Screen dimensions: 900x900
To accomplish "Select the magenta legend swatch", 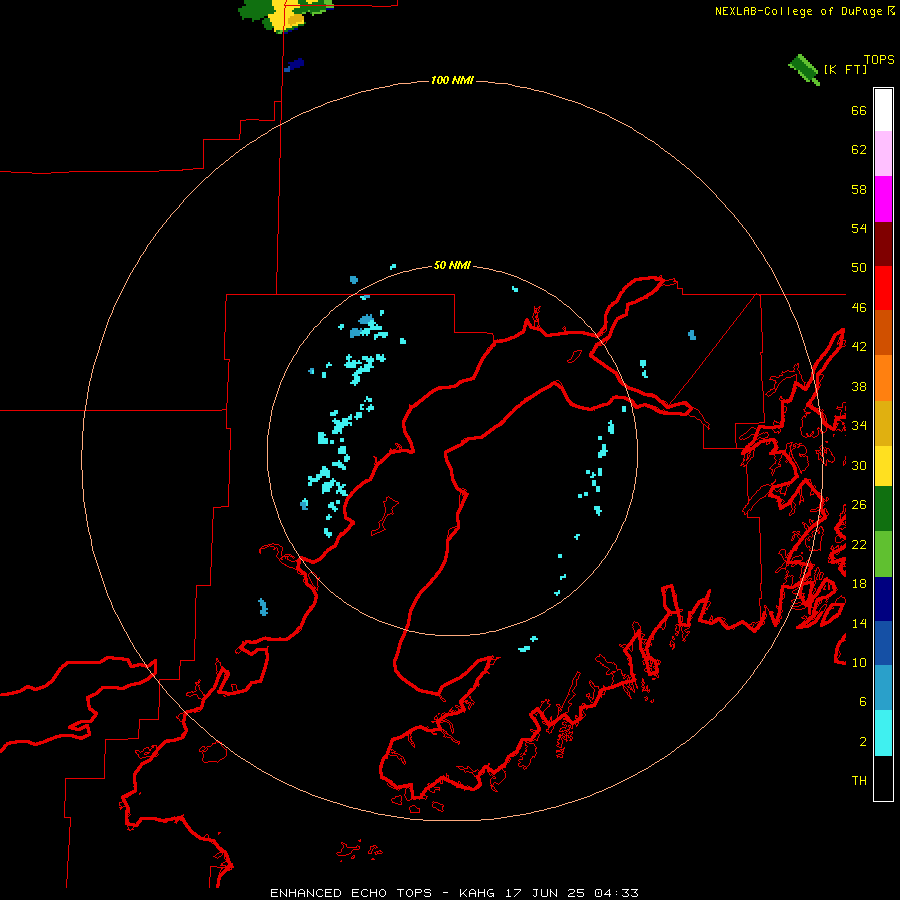I will pos(883,199).
